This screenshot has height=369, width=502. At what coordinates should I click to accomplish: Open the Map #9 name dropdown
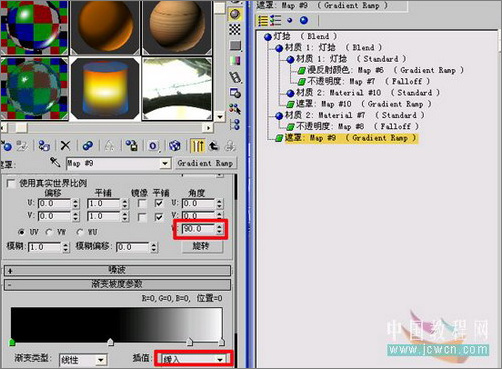pos(165,164)
